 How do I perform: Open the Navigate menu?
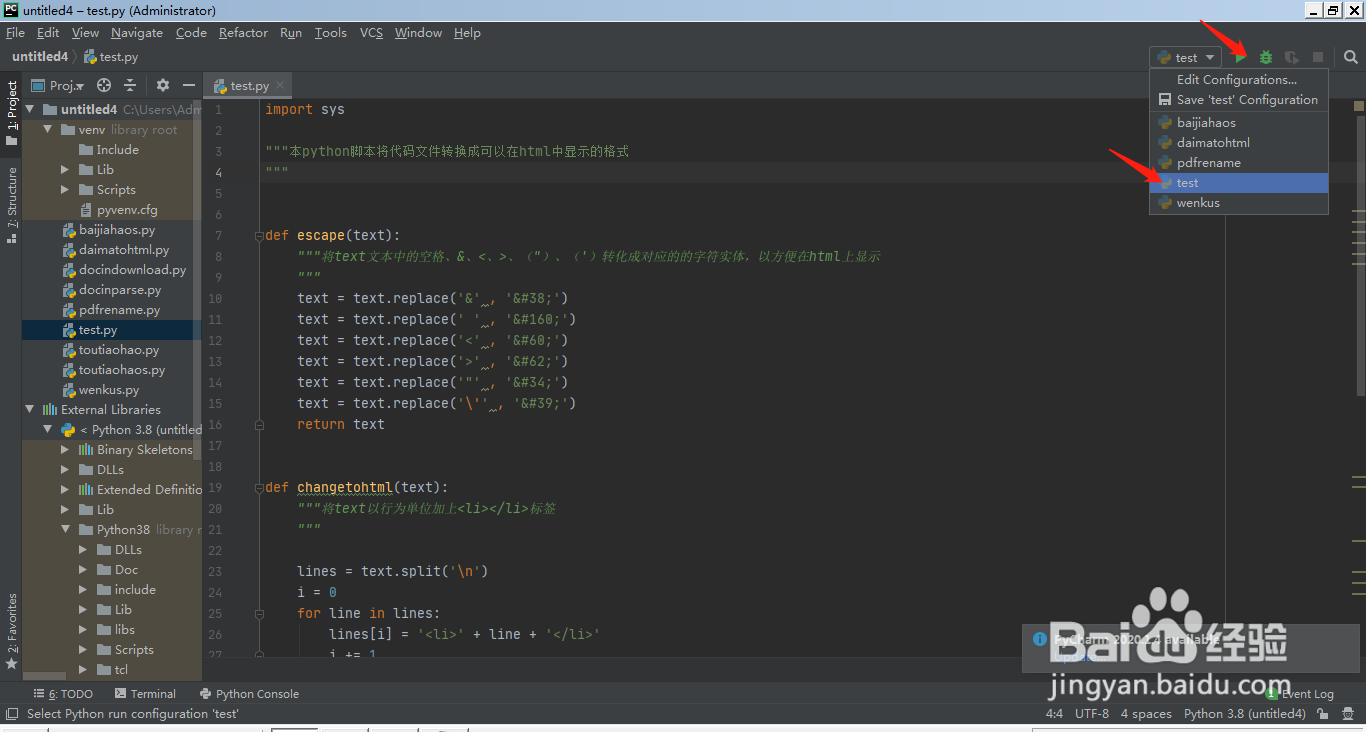pyautogui.click(x=137, y=33)
